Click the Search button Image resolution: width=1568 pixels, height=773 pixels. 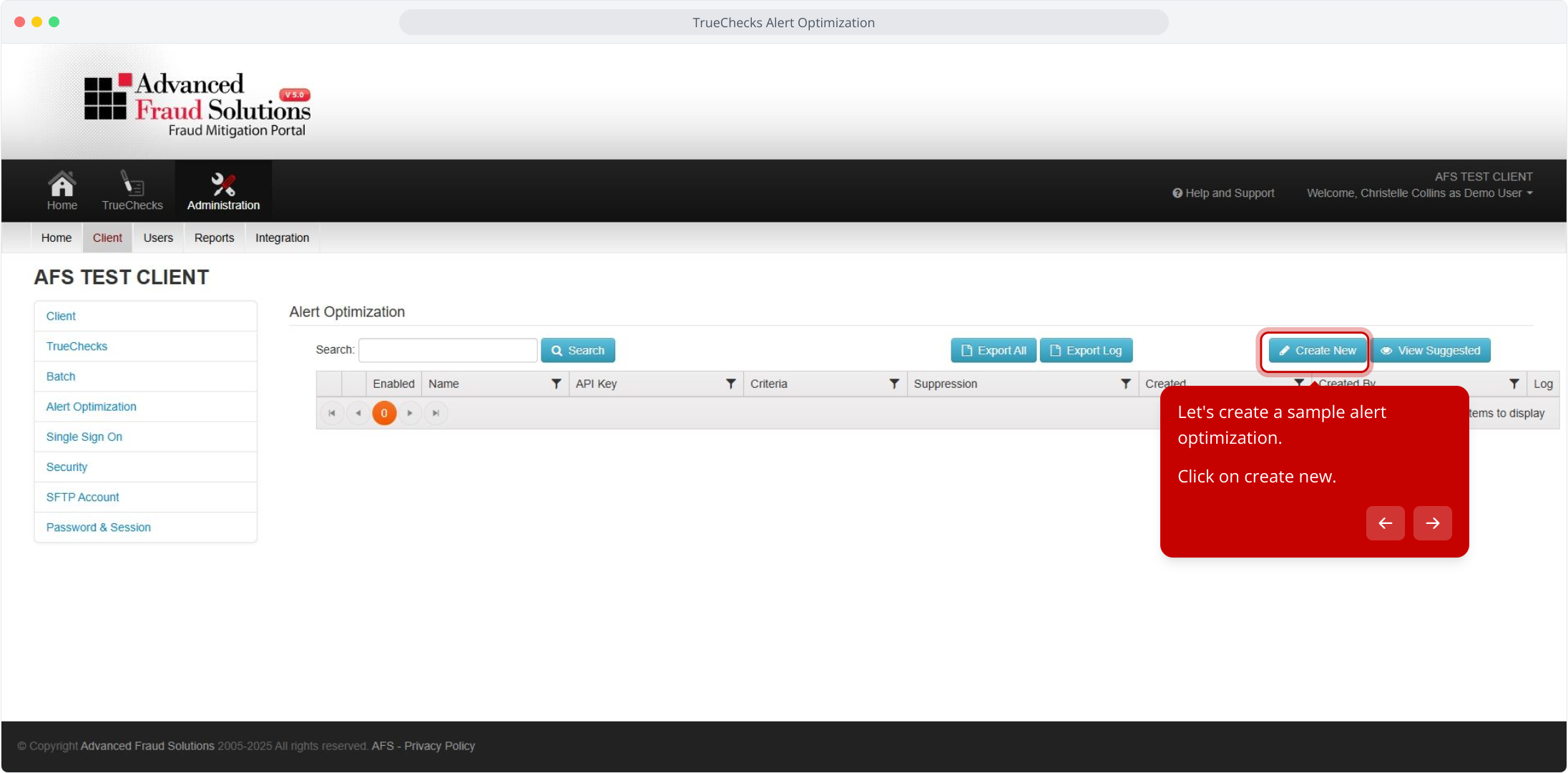pos(578,351)
